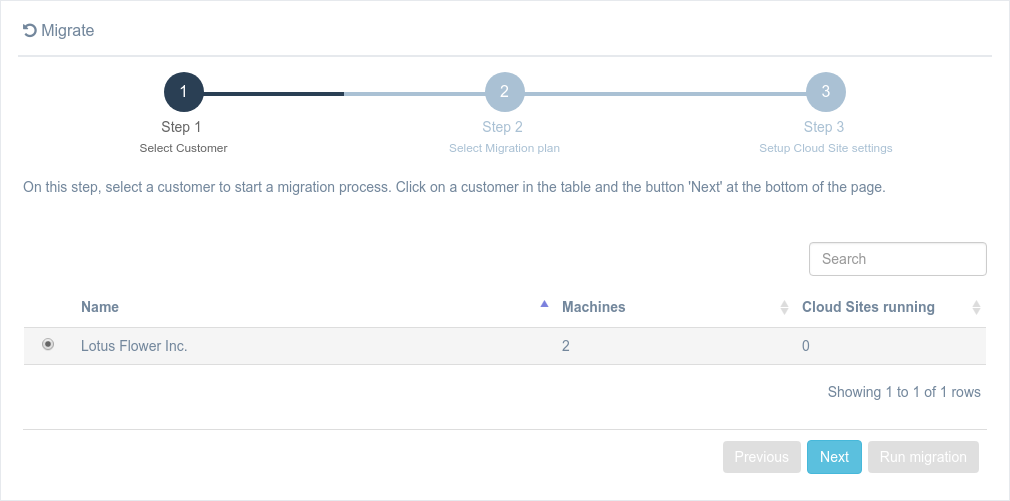Sort table by Machines header

(594, 307)
